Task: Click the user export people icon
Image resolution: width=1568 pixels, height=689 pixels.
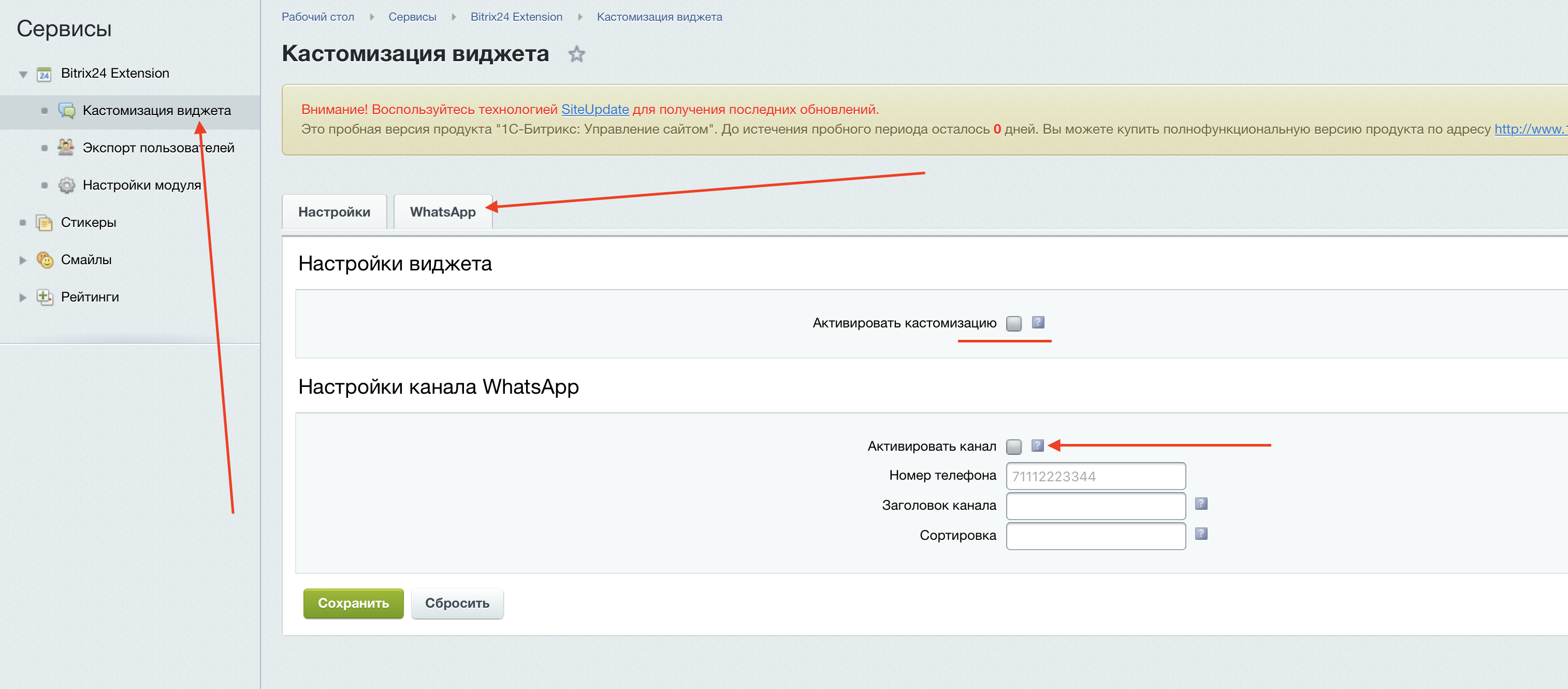Action: (66, 148)
